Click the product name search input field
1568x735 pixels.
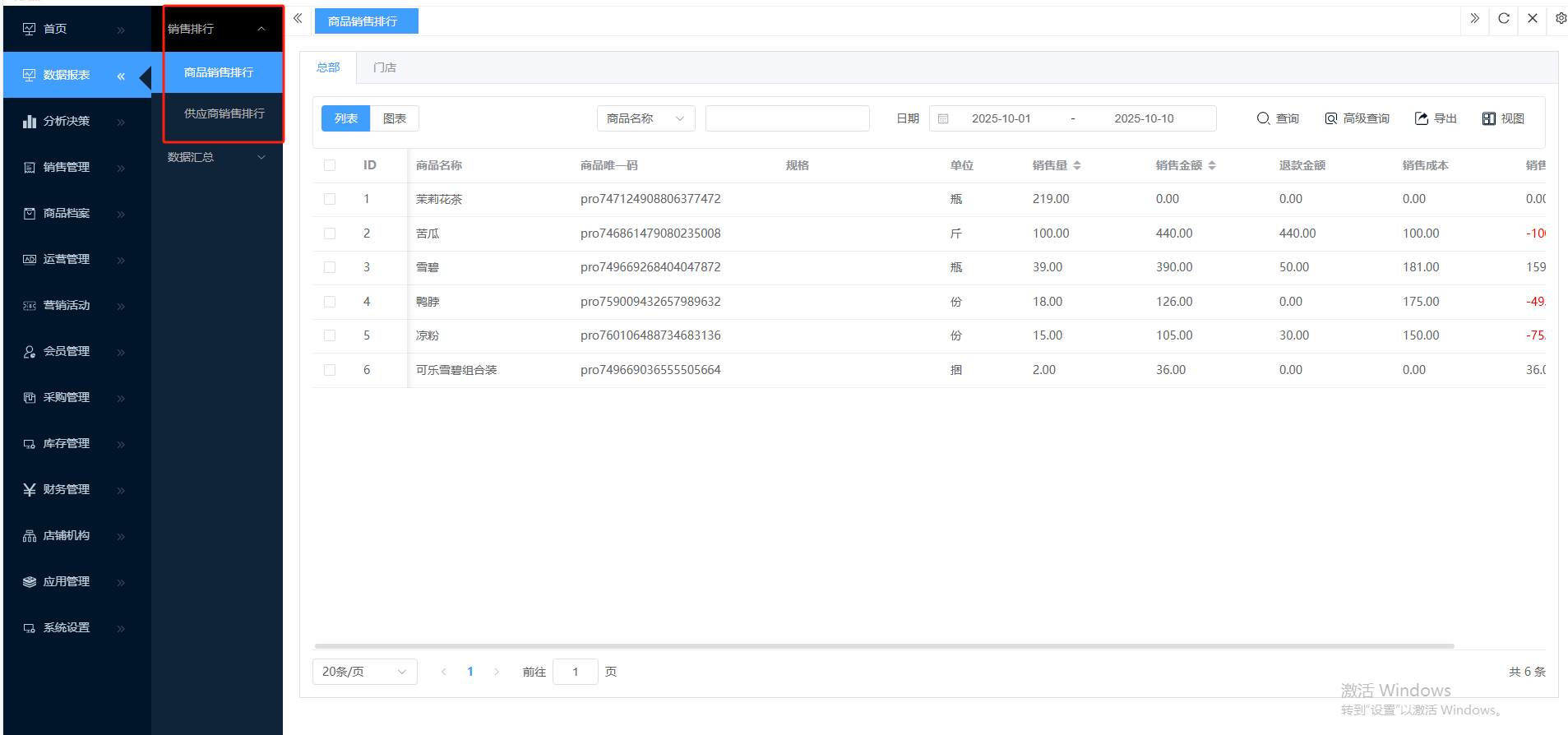tap(787, 118)
